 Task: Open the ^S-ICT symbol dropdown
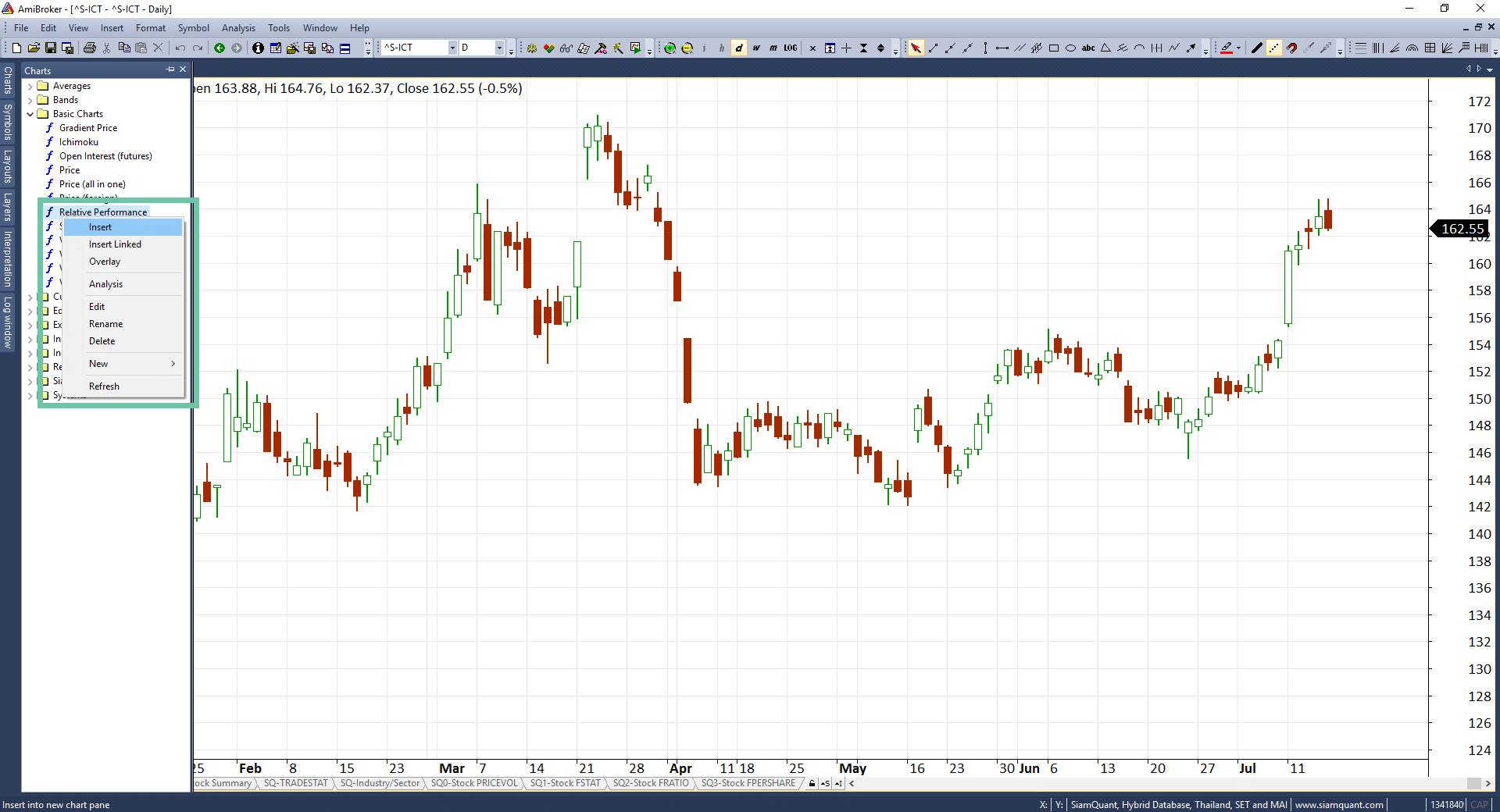(x=452, y=48)
